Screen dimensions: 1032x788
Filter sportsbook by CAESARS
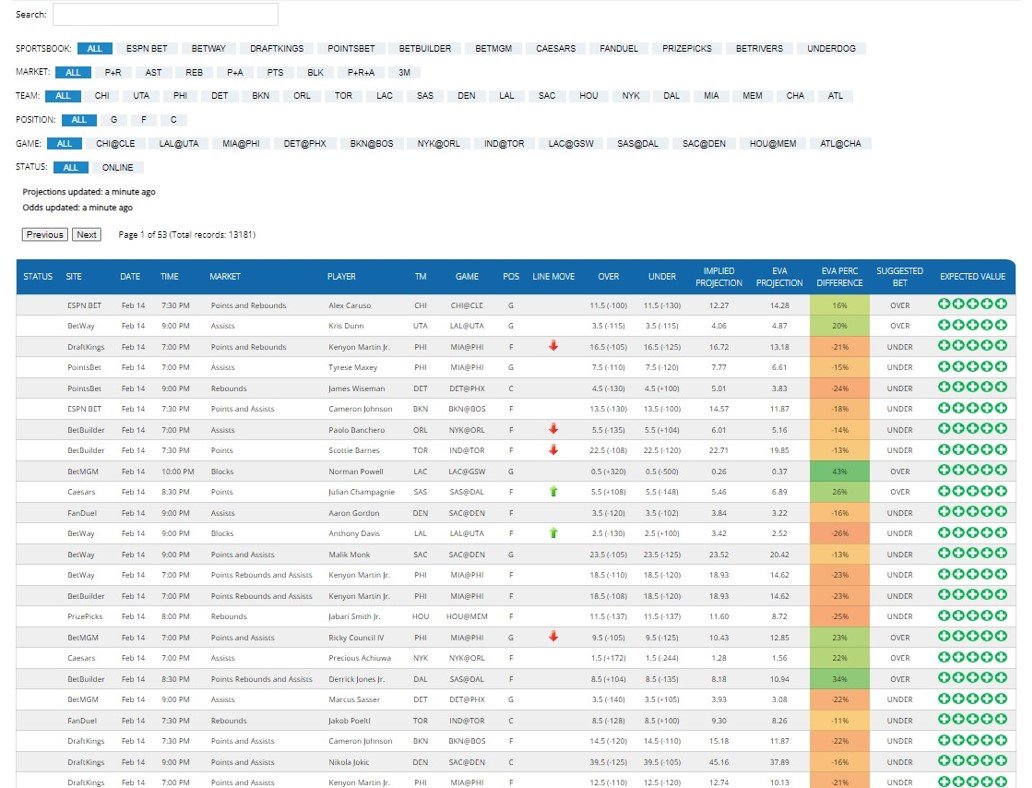(x=555, y=49)
